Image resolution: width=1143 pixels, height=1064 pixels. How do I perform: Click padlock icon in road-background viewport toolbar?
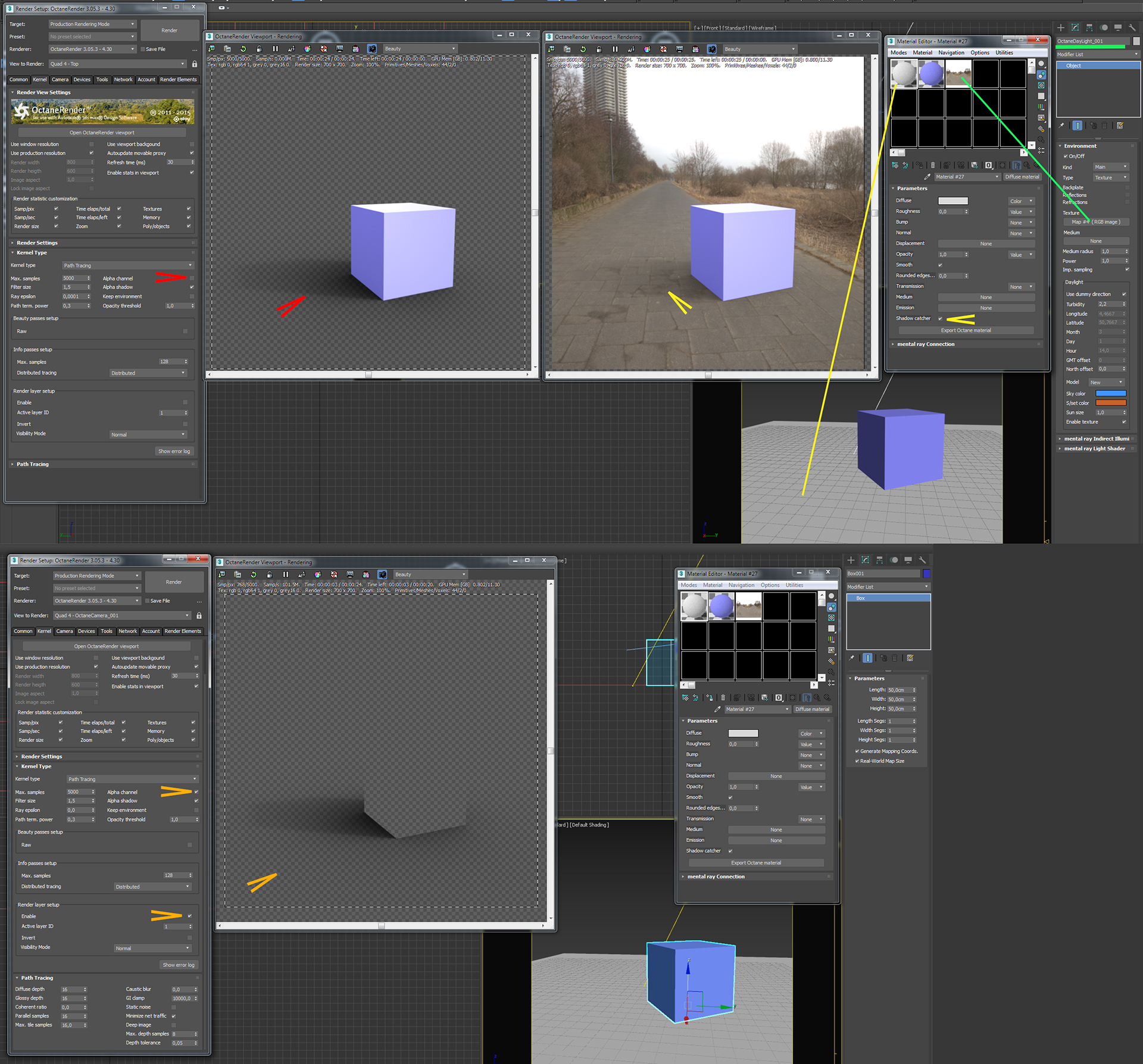[599, 49]
